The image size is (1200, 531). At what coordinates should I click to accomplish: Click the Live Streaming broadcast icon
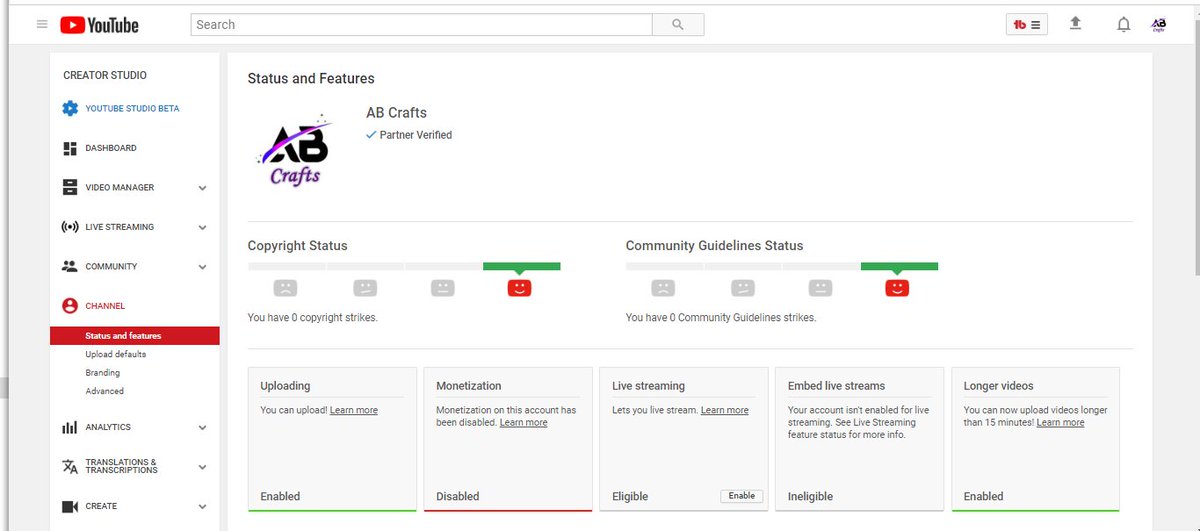(x=70, y=227)
